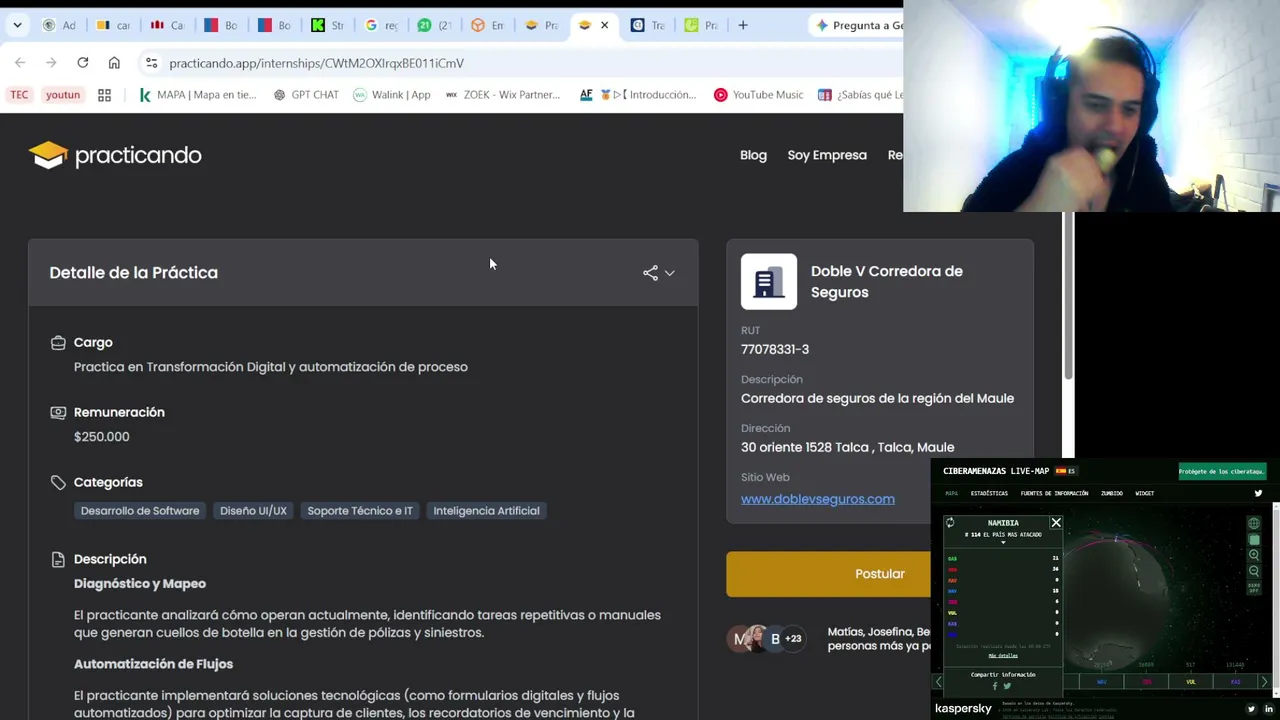Open WIDGET in Kaspersky map
The image size is (1280, 720).
[x=1145, y=493]
